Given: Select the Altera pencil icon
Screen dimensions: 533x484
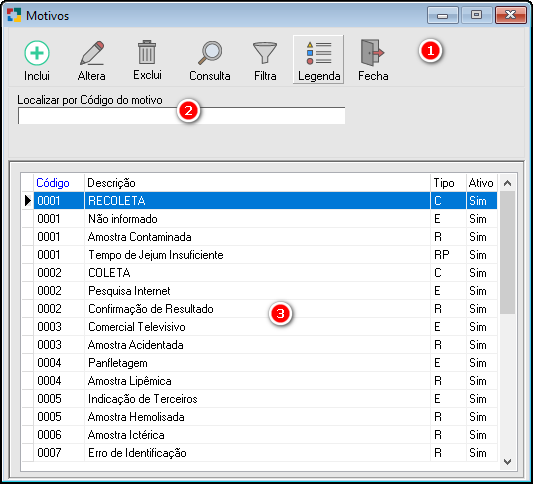Looking at the screenshot, I should pos(91,53).
